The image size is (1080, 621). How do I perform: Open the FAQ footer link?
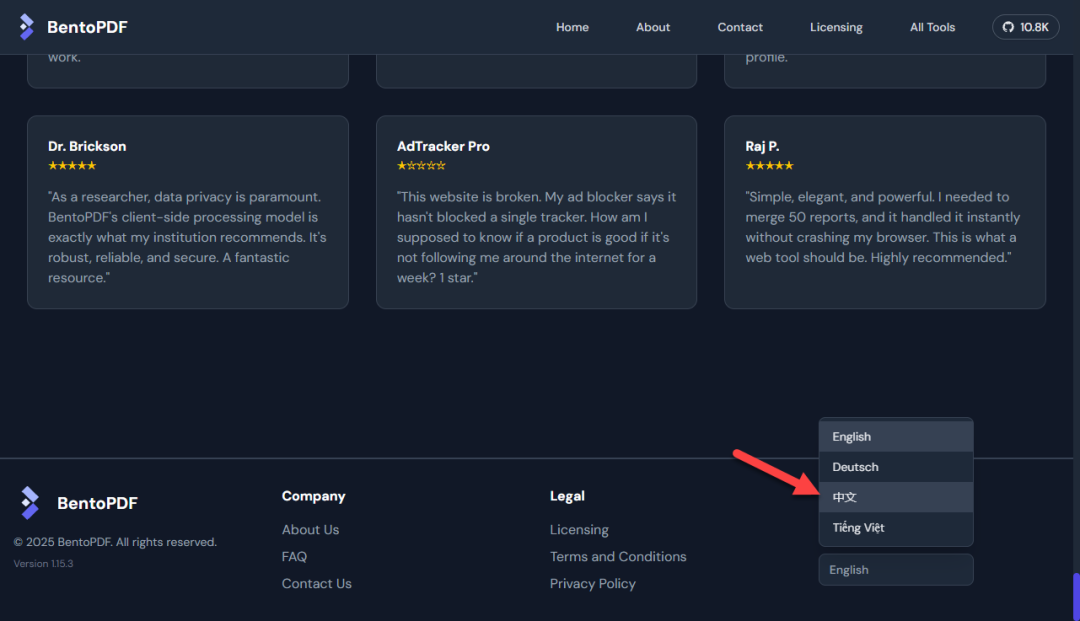[294, 557]
